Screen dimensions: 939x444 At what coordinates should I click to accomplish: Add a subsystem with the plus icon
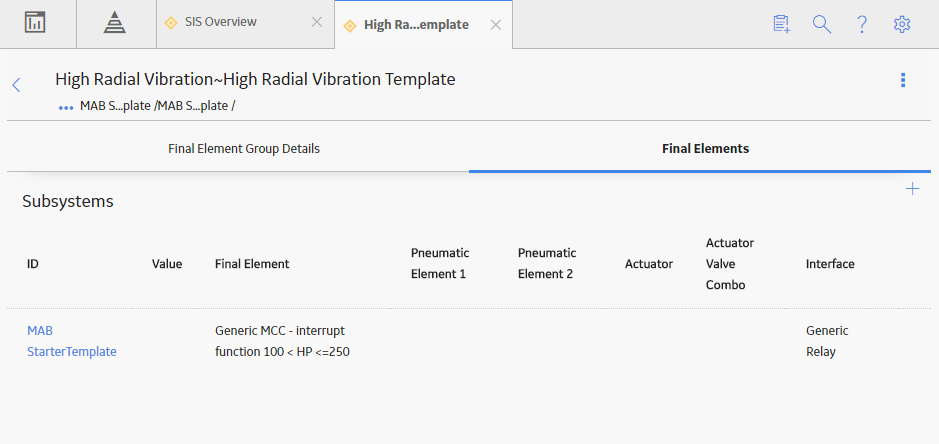912,189
